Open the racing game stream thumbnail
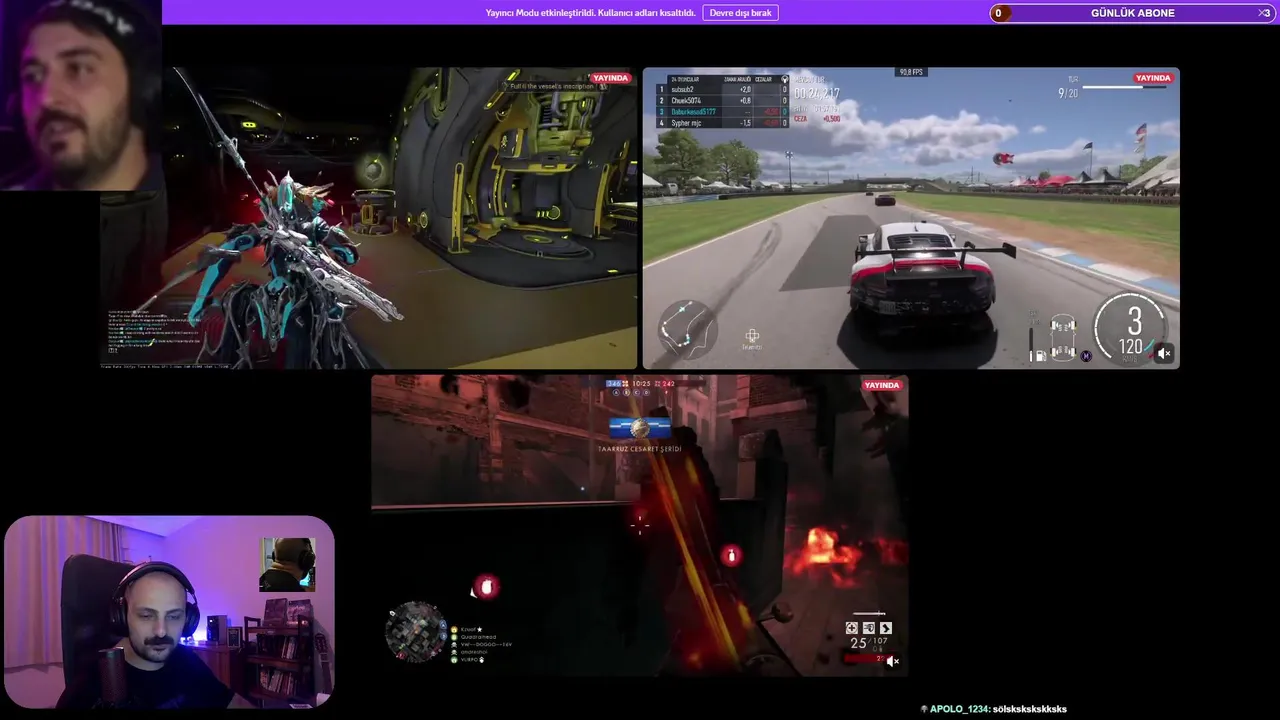The height and width of the screenshot is (720, 1280). tap(911, 218)
